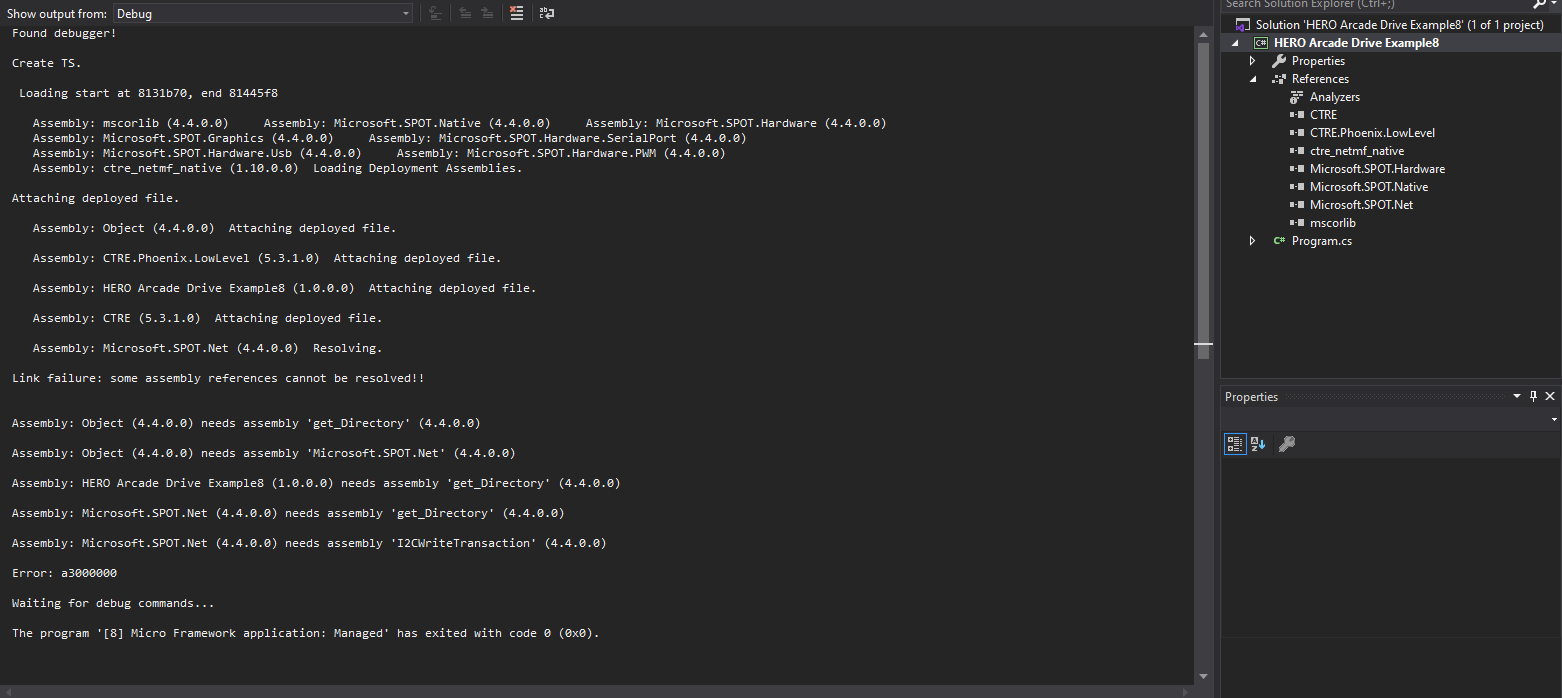1562x698 pixels.
Task: Click the C# file icon beside Program.cs
Action: [x=1279, y=241]
